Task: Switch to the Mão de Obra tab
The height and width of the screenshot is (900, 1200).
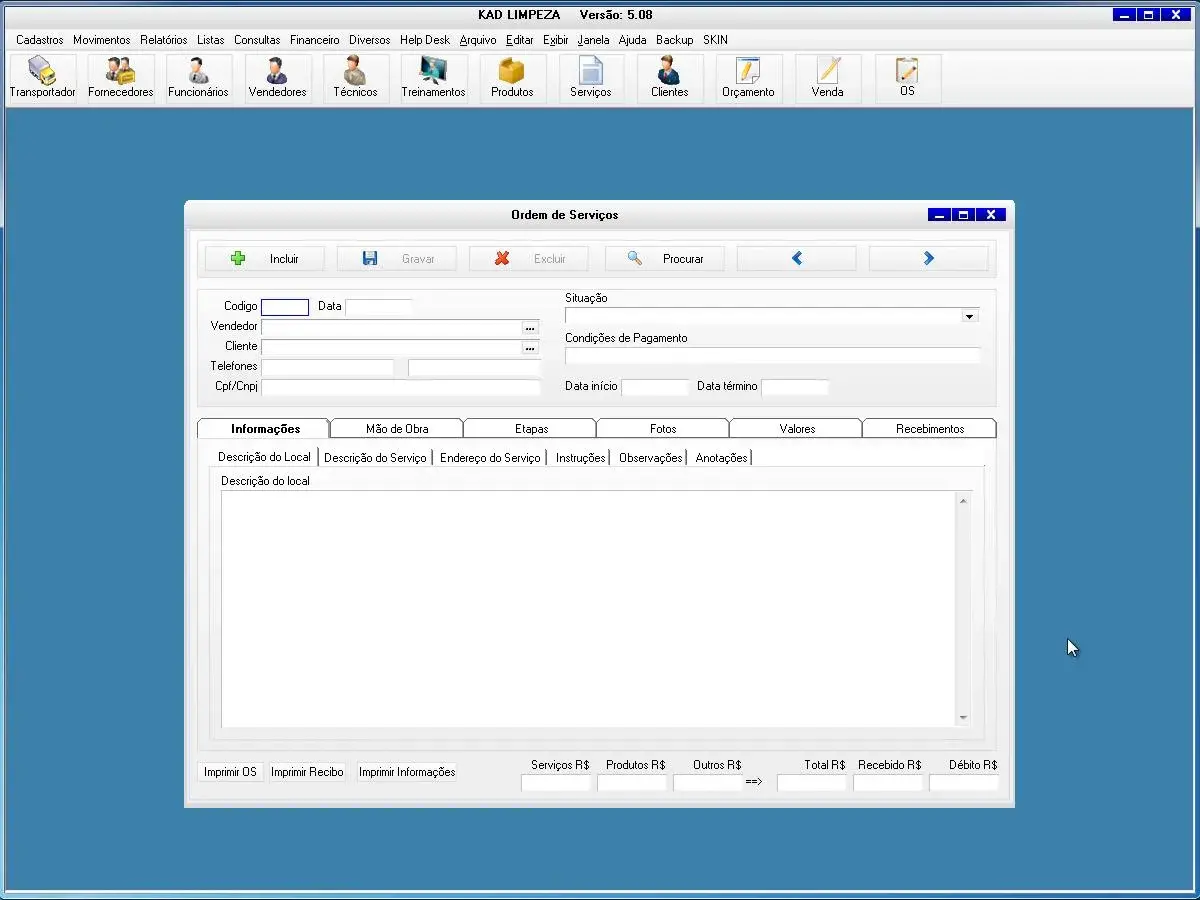Action: click(x=397, y=429)
